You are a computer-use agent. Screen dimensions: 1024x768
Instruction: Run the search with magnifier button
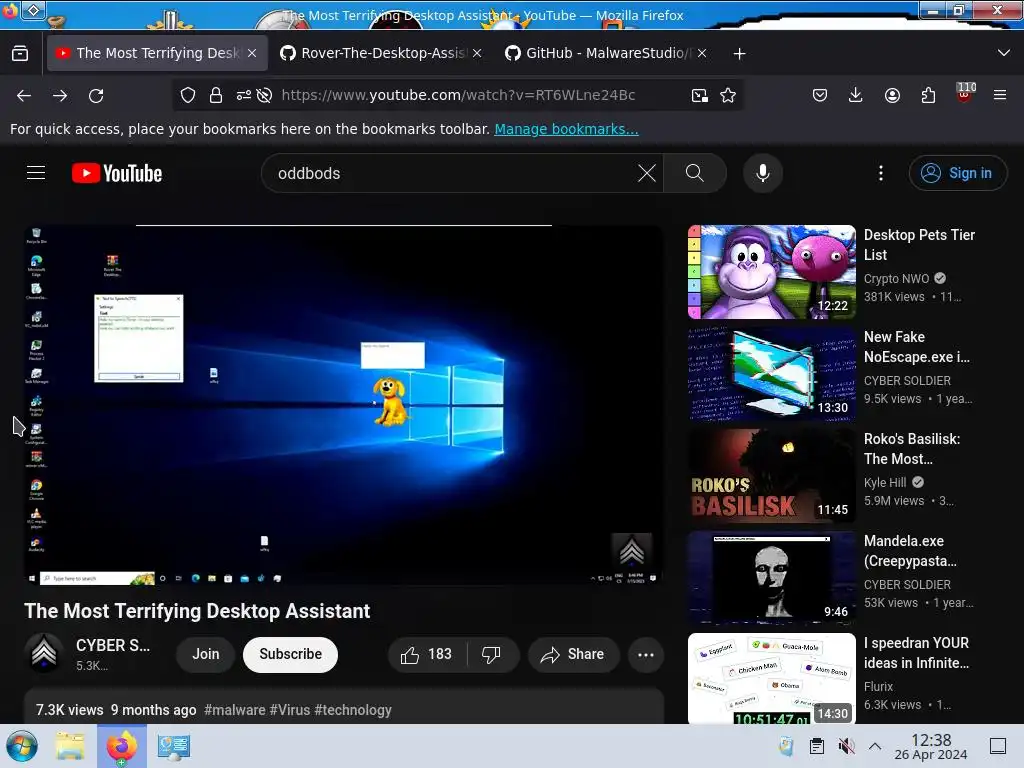[x=695, y=173]
